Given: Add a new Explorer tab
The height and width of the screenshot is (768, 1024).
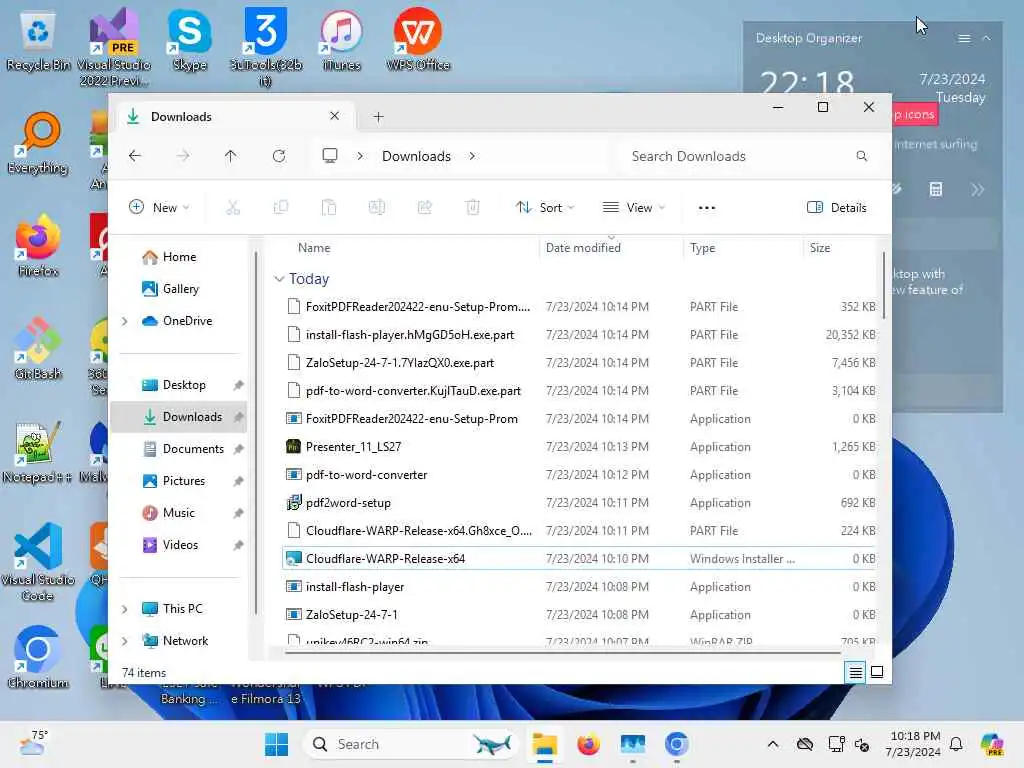Looking at the screenshot, I should tap(378, 117).
